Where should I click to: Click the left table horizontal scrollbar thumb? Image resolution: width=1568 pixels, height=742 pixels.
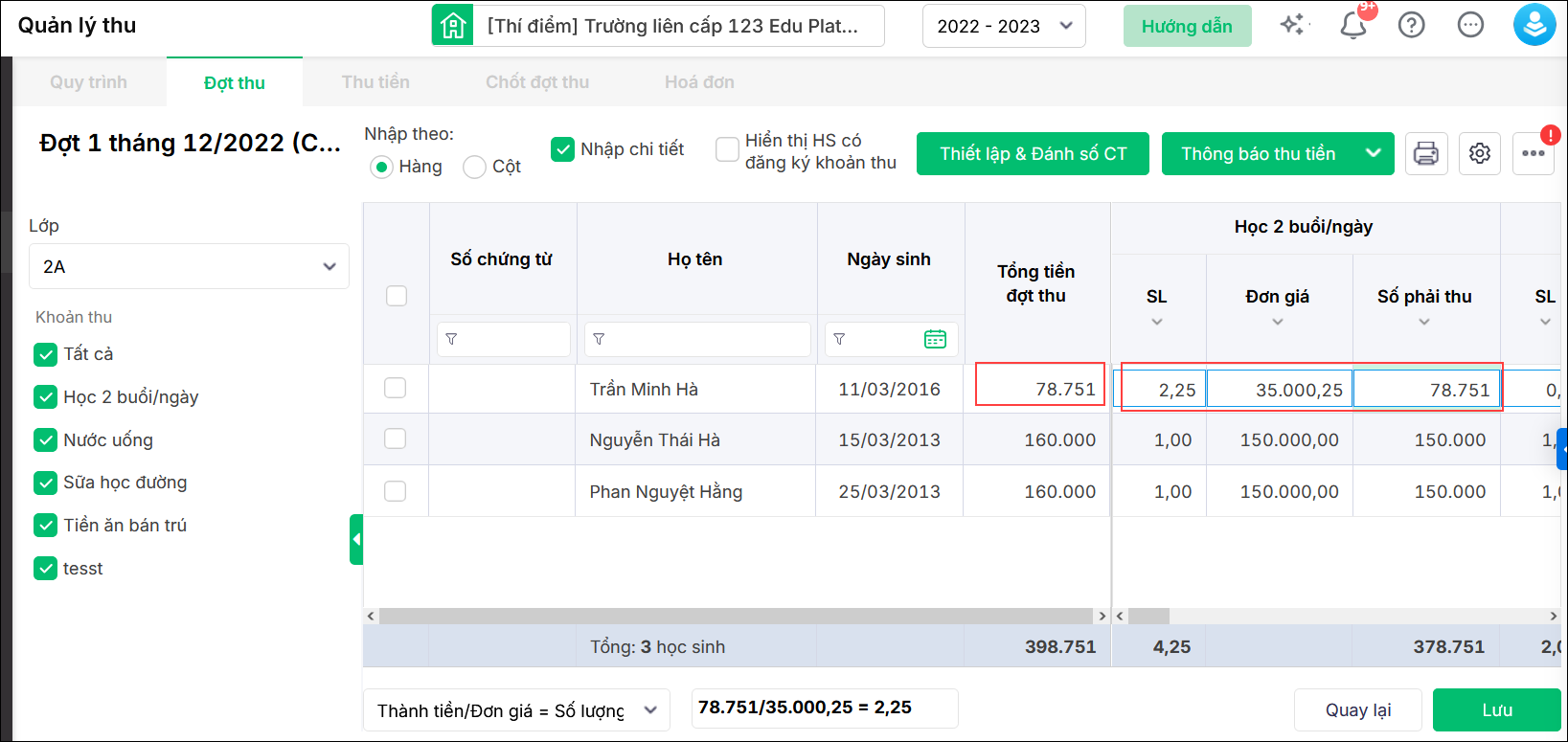(736, 617)
